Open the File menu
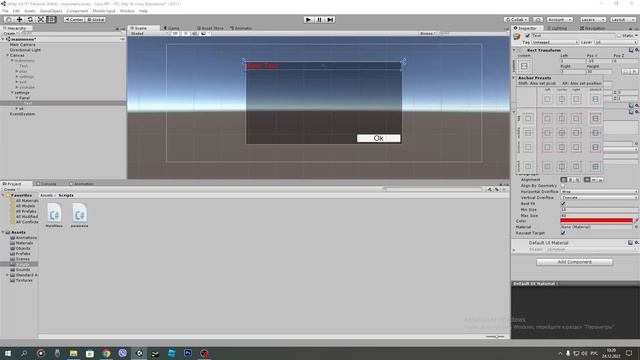The width and height of the screenshot is (640, 360). click(x=5, y=11)
